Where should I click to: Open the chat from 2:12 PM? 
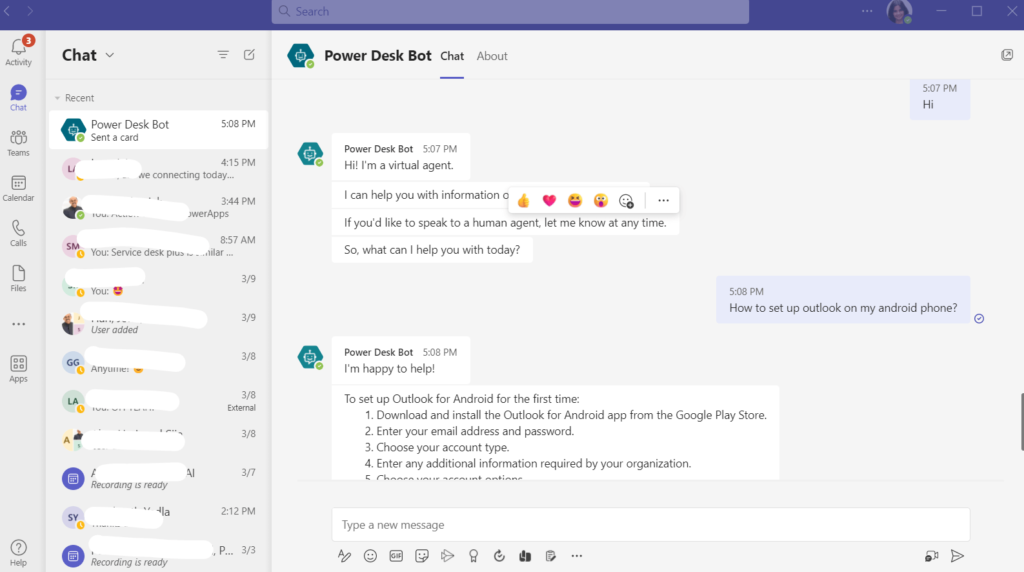tap(158, 517)
